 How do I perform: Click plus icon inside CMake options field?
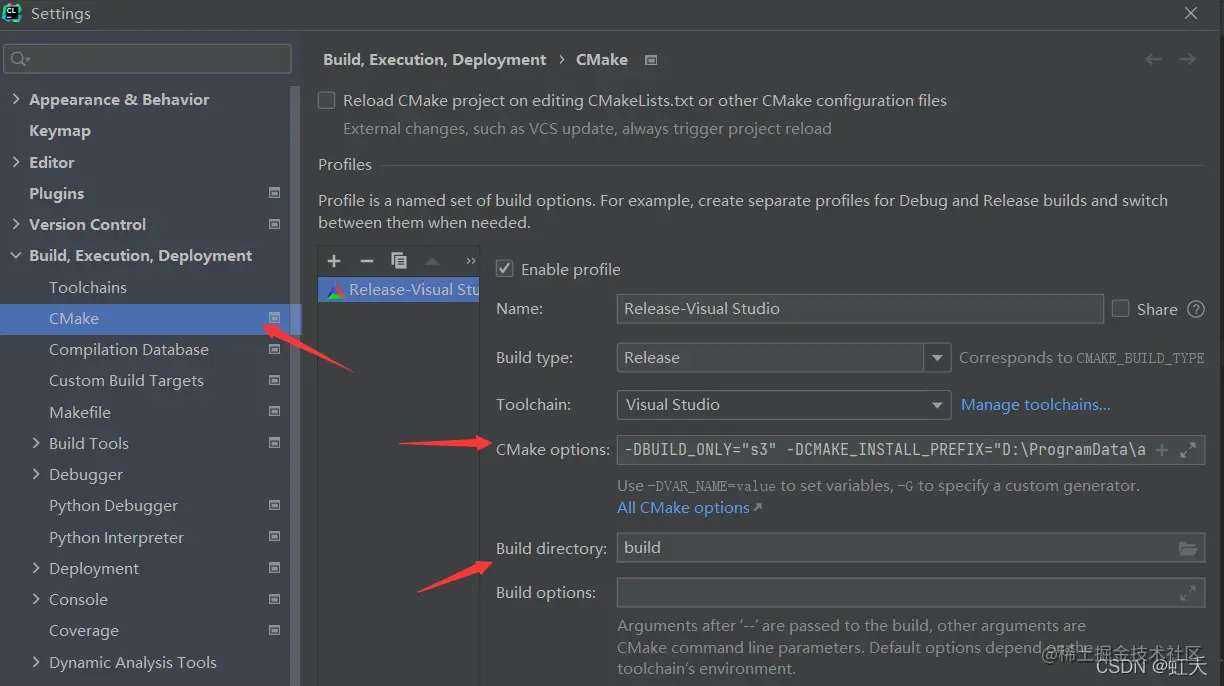pos(1162,450)
